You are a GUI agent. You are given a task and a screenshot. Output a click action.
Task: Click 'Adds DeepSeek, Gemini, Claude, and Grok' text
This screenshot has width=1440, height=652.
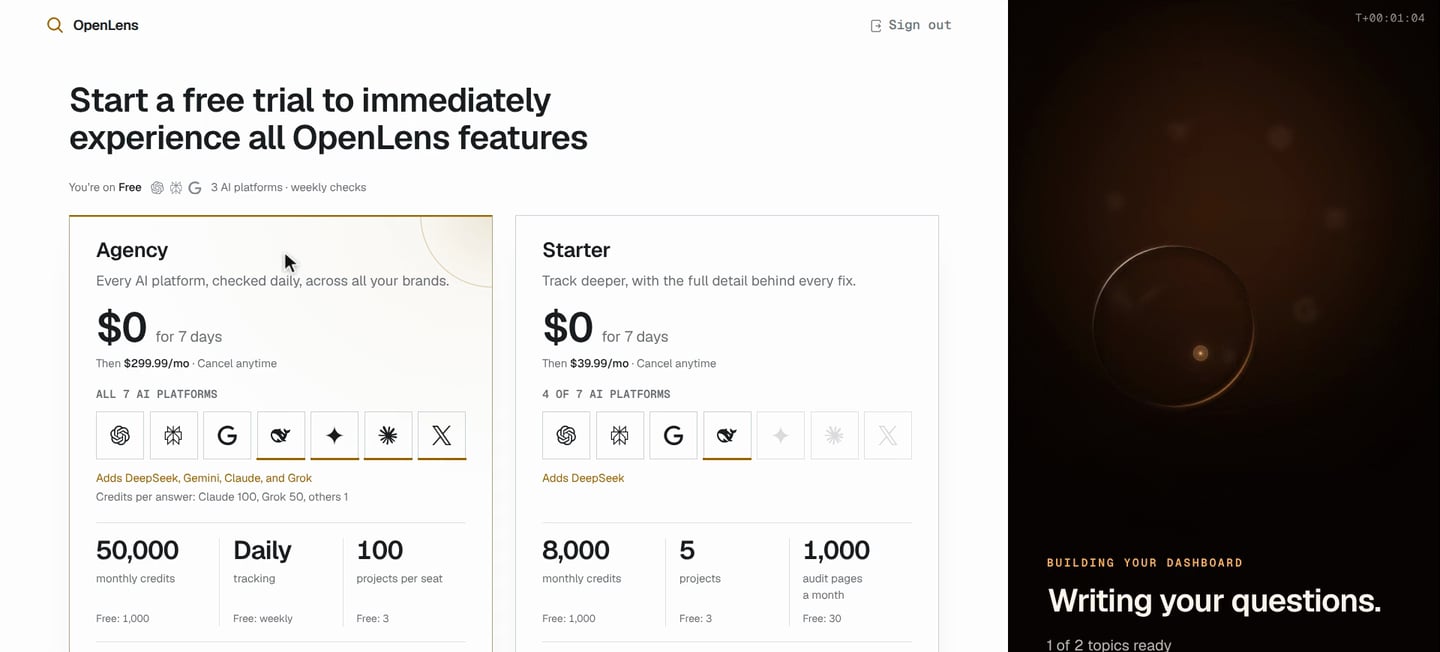point(204,478)
